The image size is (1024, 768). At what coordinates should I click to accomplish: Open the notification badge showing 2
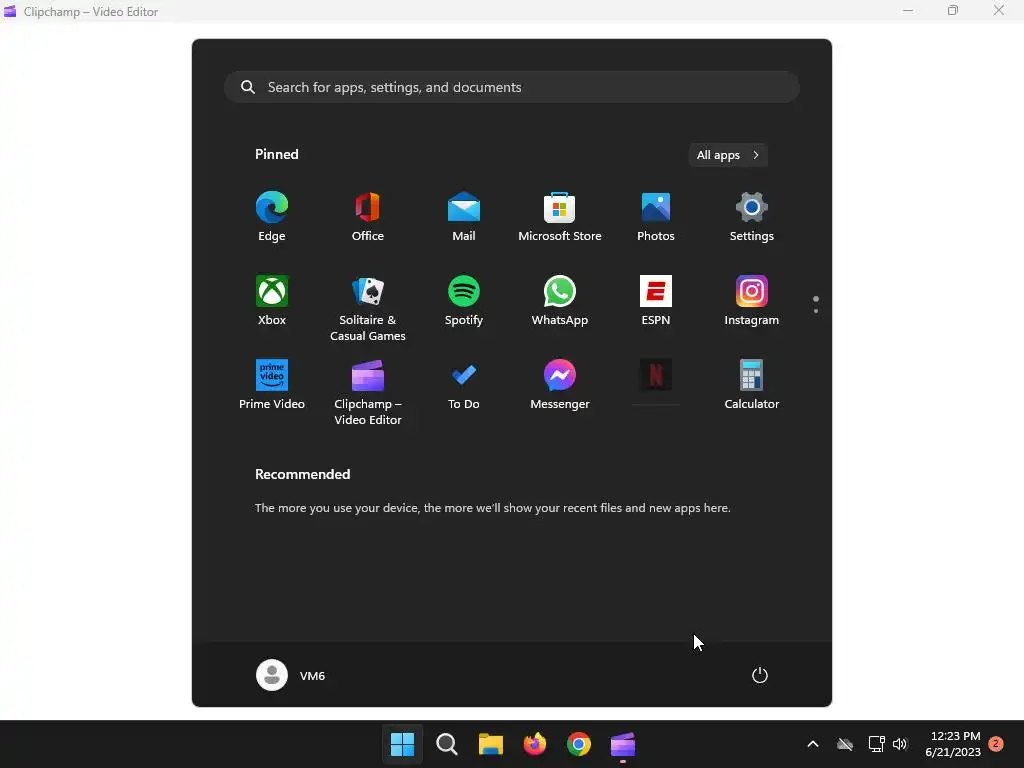pos(996,744)
